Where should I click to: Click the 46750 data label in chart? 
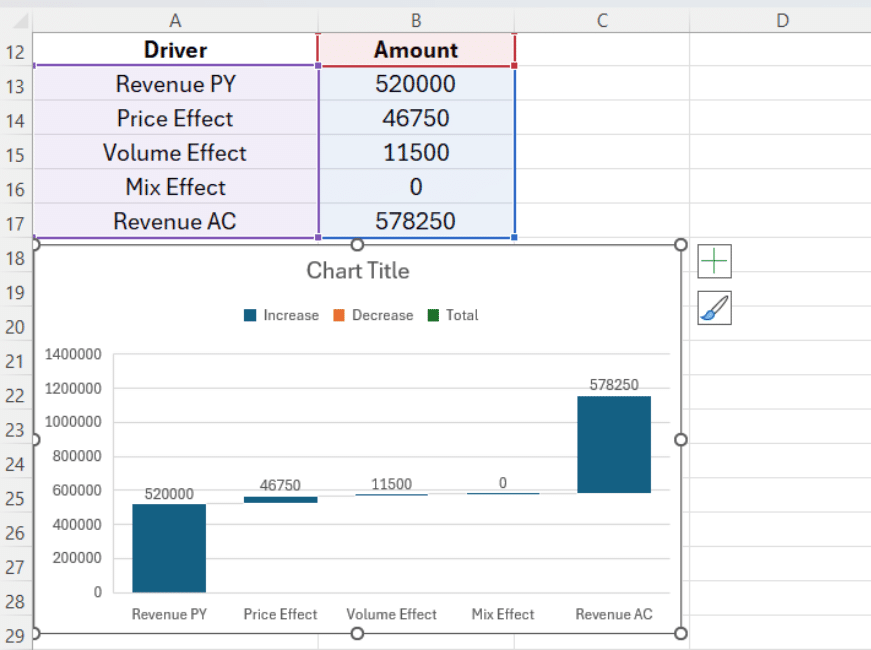(280, 486)
